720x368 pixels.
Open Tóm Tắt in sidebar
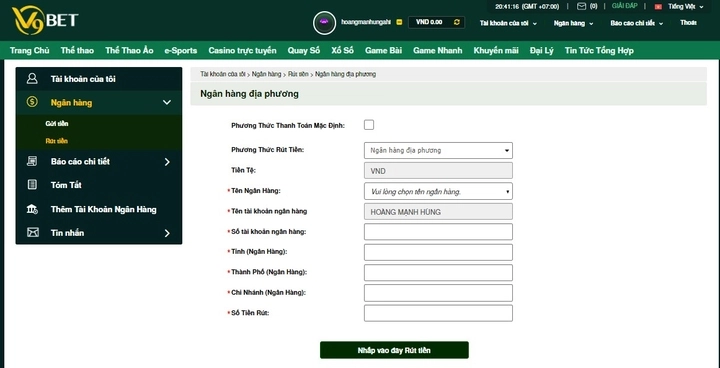(66, 185)
